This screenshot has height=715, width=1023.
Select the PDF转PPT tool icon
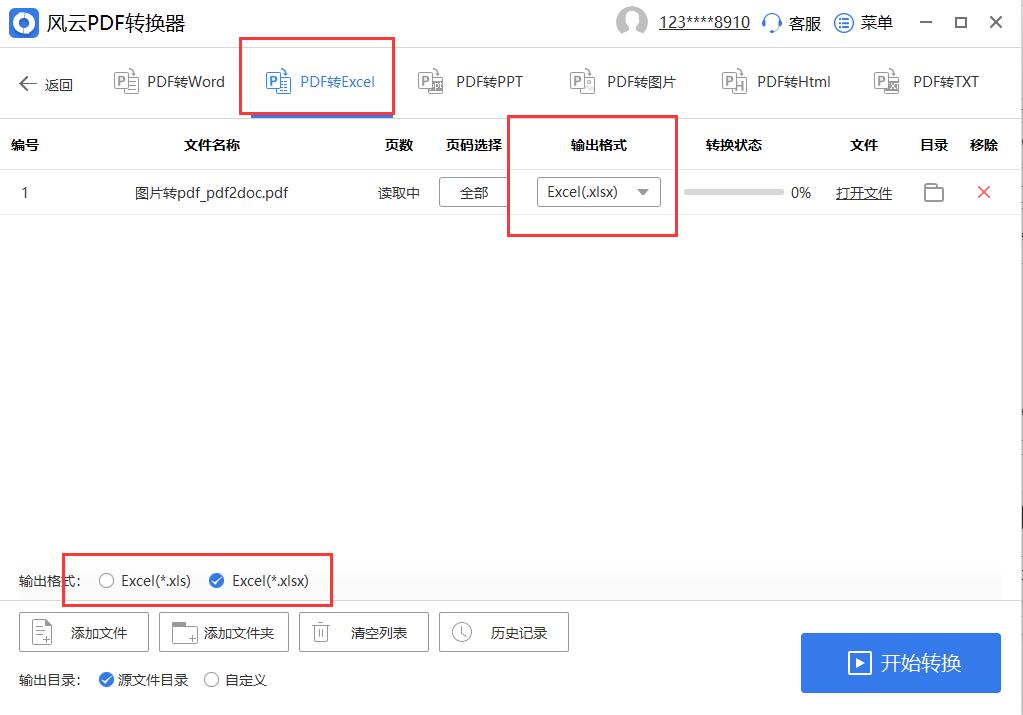click(430, 82)
